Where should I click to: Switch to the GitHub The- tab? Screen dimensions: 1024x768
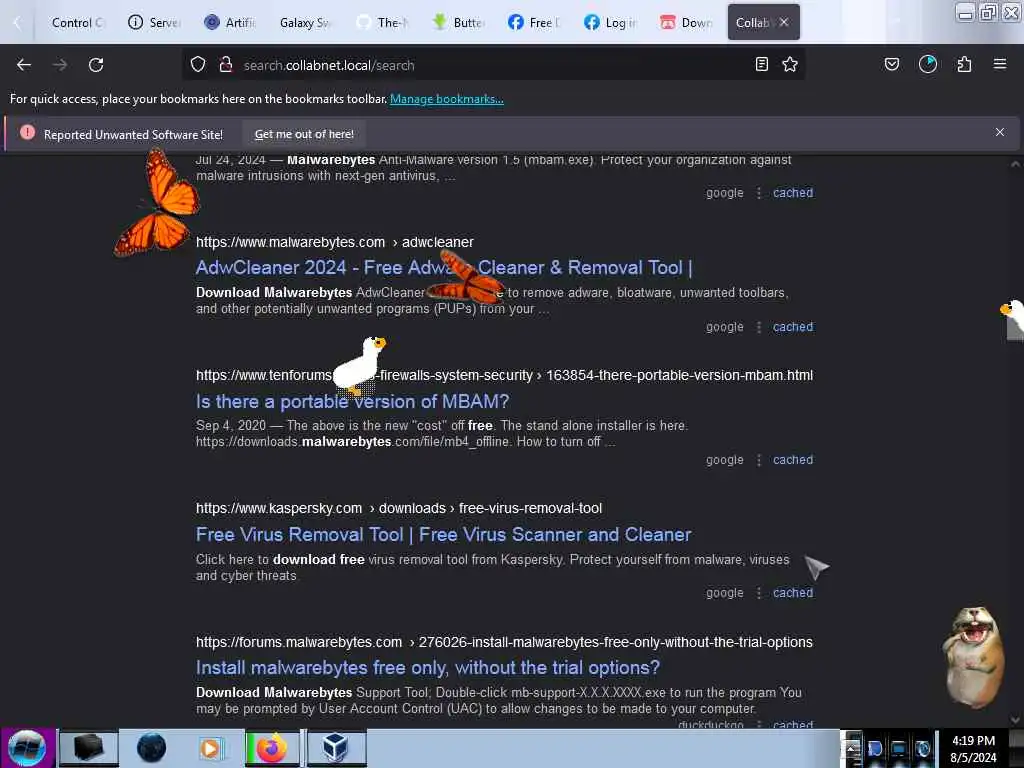click(x=382, y=23)
